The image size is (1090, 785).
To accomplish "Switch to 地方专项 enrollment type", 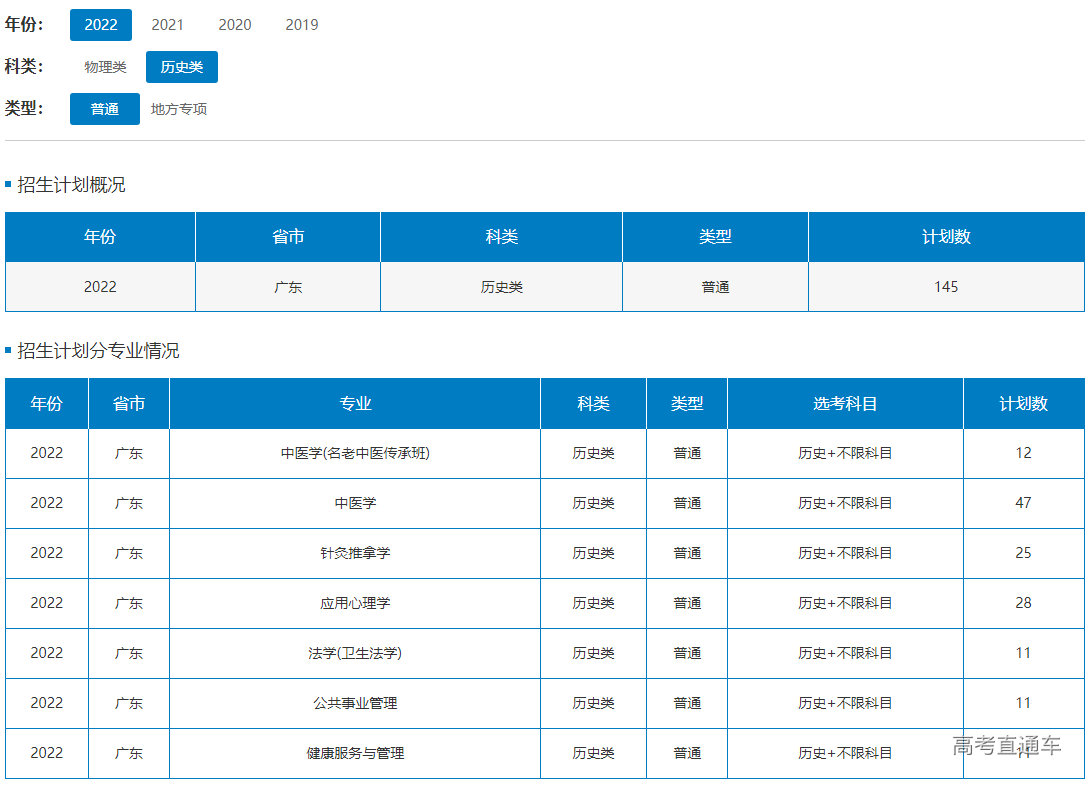I will (179, 109).
